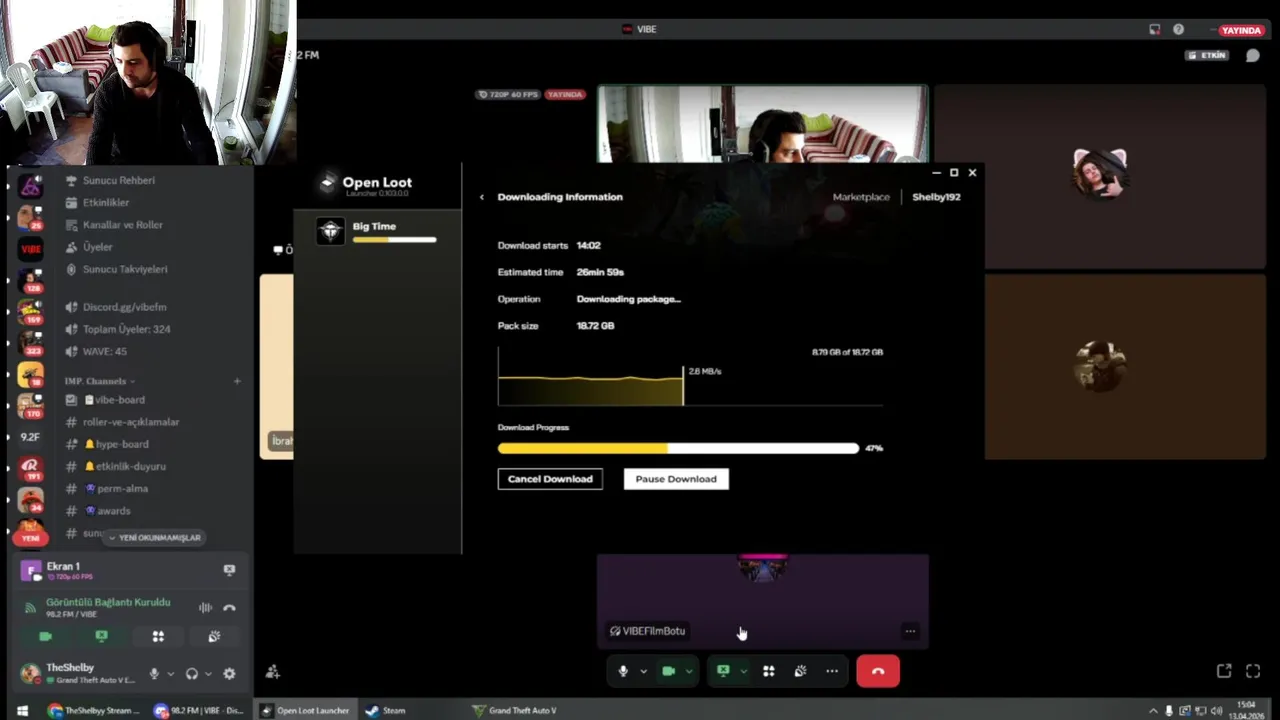Enter fullscreen for the call view

point(1253,671)
